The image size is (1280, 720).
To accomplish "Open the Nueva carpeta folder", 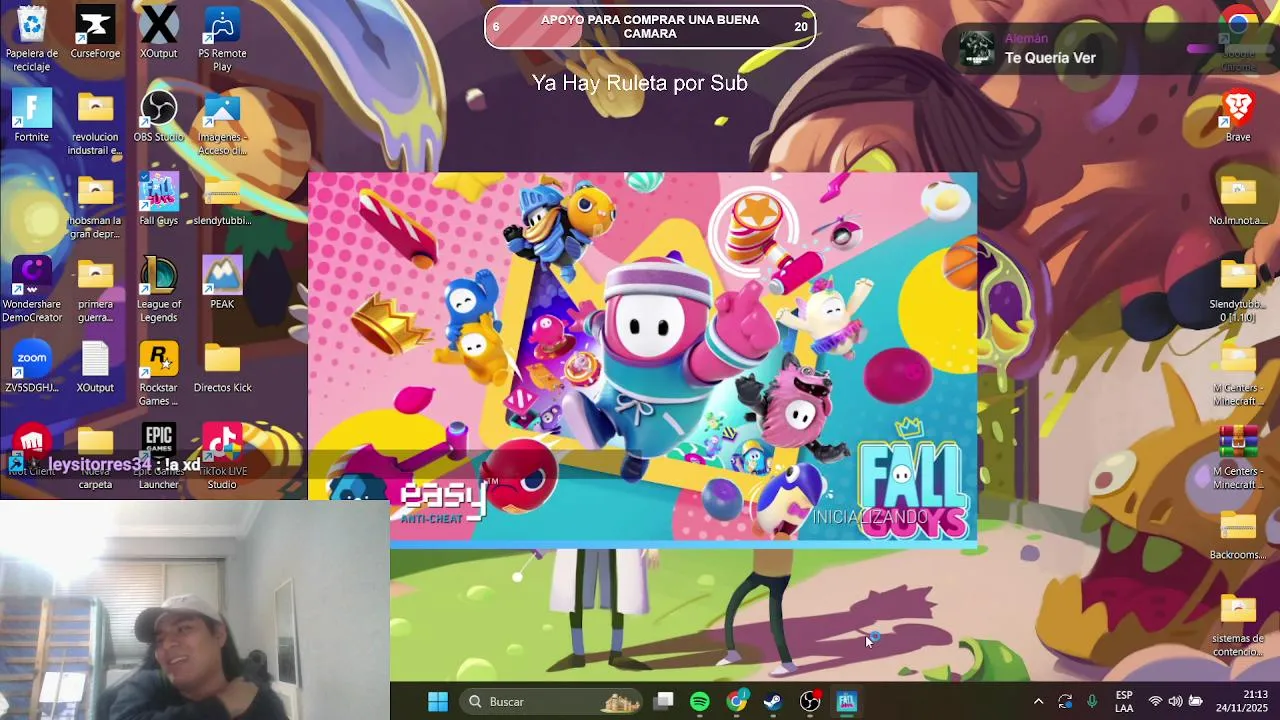I will click(95, 458).
